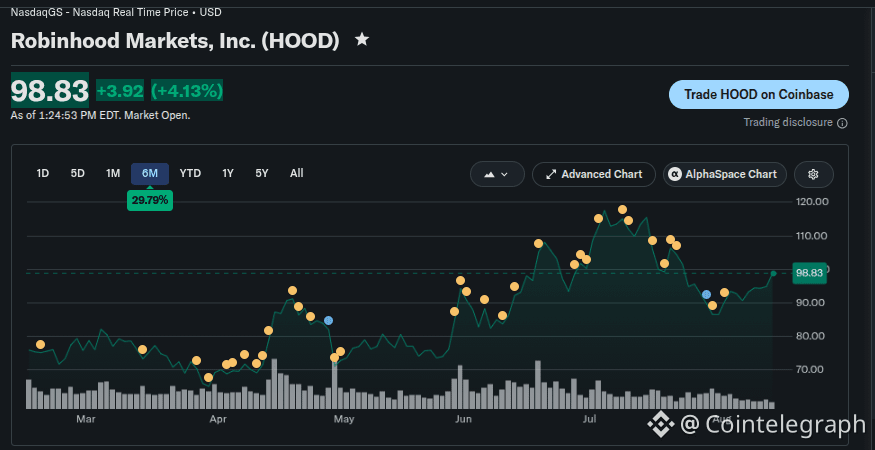Open the Advanced Chart
Screen dimensions: 875x450
coord(594,174)
